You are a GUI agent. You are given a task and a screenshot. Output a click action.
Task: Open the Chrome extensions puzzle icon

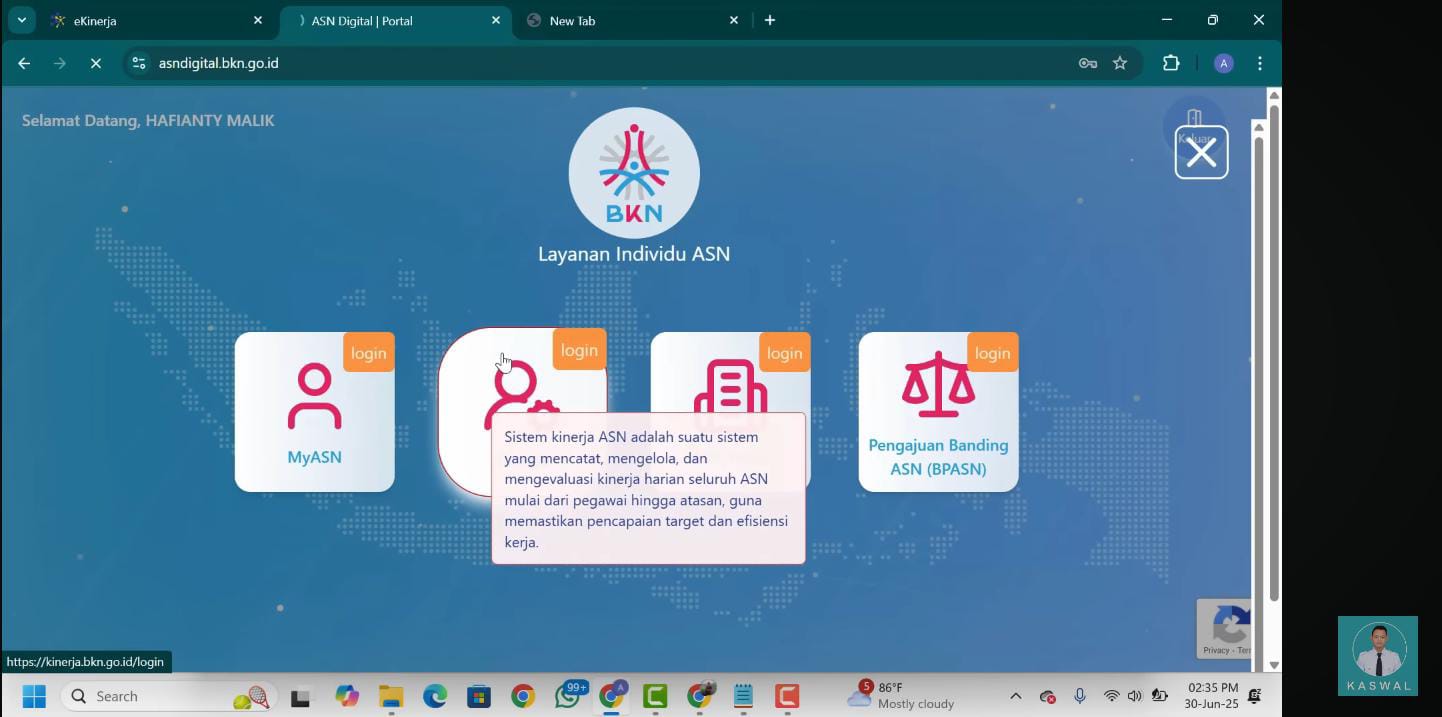tap(1171, 63)
